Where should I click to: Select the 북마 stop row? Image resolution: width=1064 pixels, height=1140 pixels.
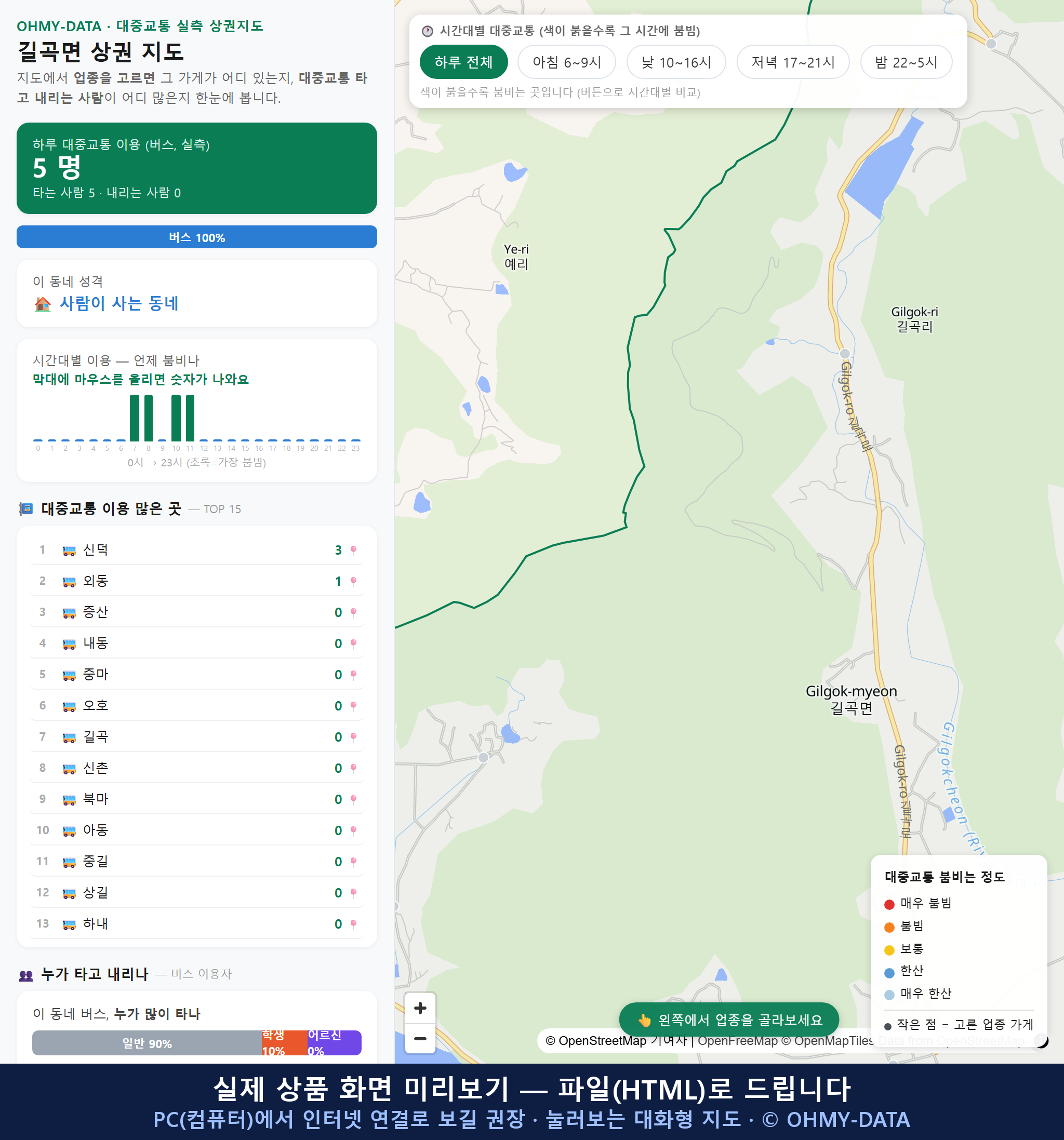tap(197, 799)
